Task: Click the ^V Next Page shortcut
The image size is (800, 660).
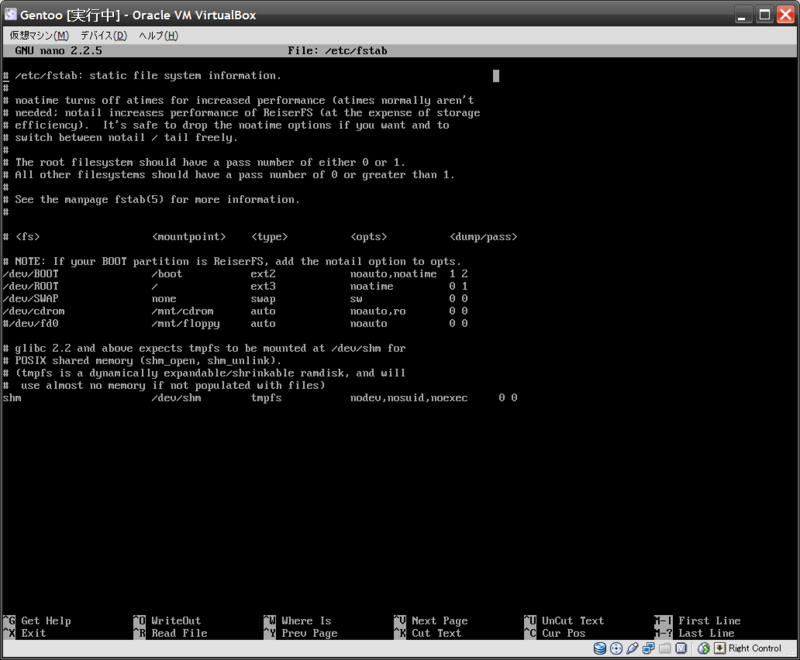Action: (x=431, y=621)
